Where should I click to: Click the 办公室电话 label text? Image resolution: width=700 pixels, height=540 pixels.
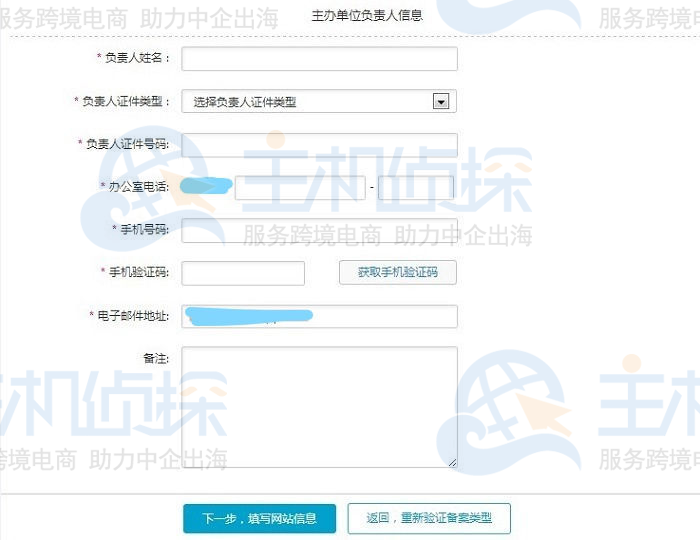click(x=139, y=187)
